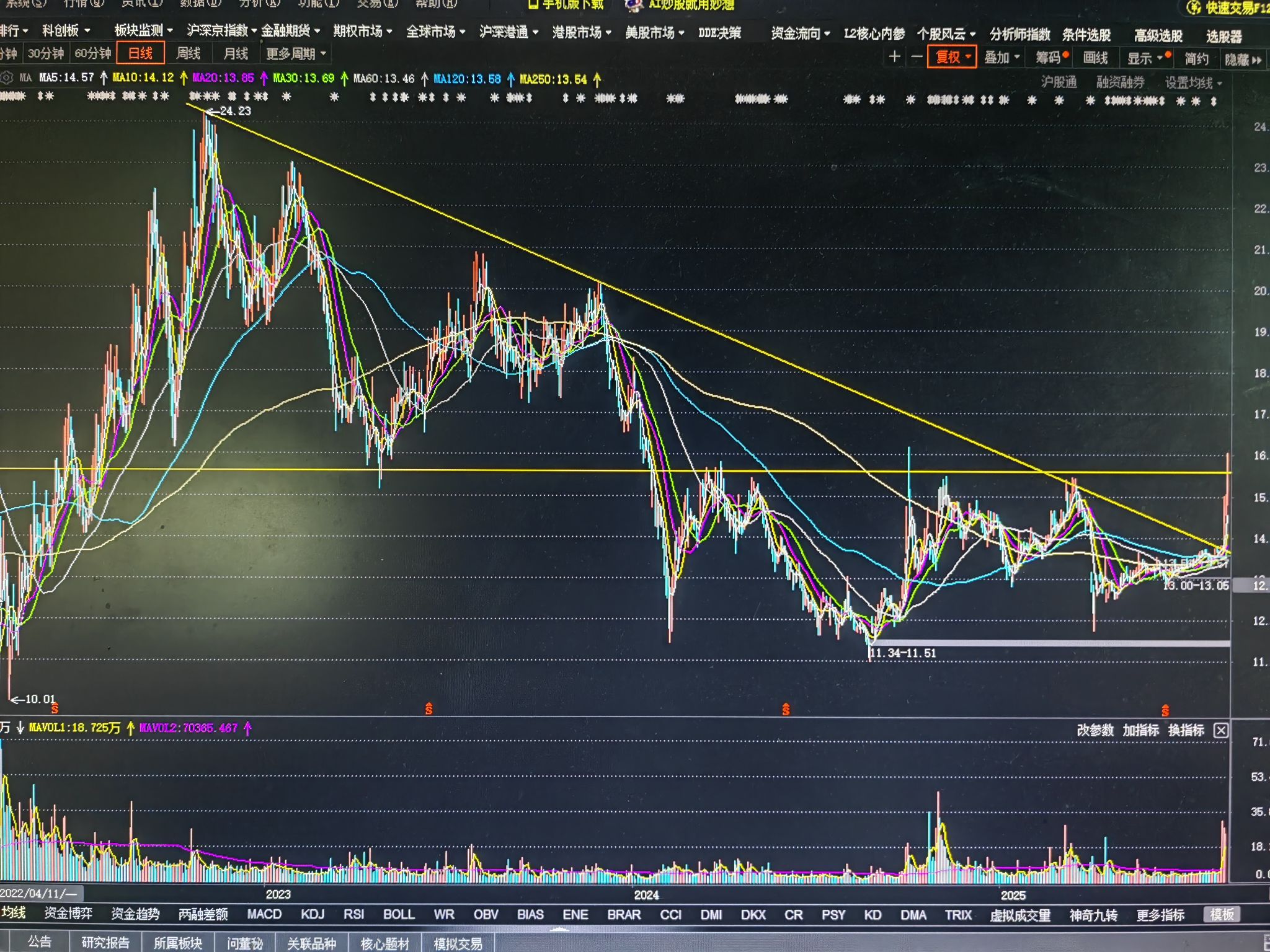
Task: Click 改参数 to edit parameters
Action: pyautogui.click(x=1095, y=730)
